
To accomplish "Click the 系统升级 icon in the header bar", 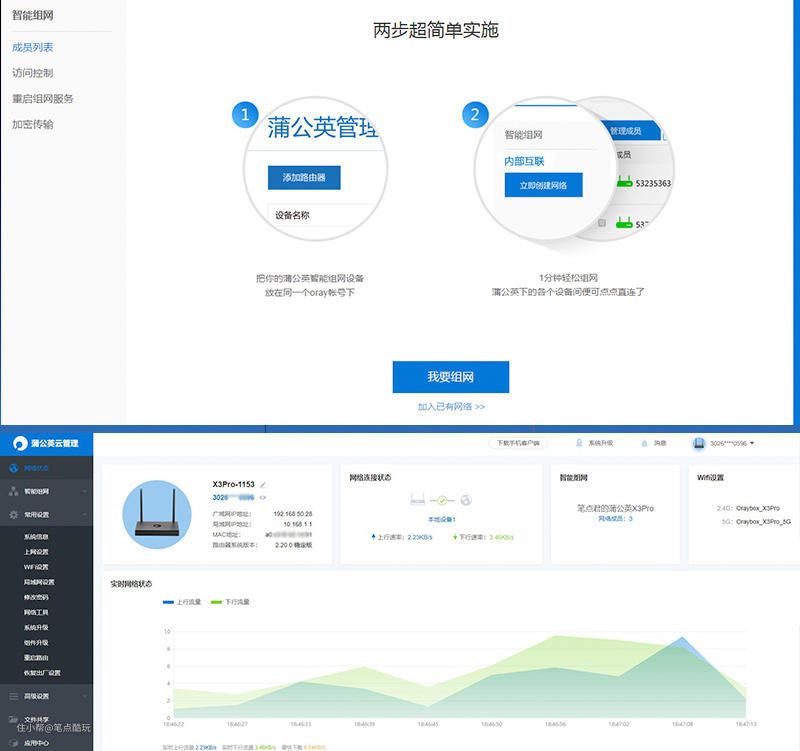I will [579, 443].
